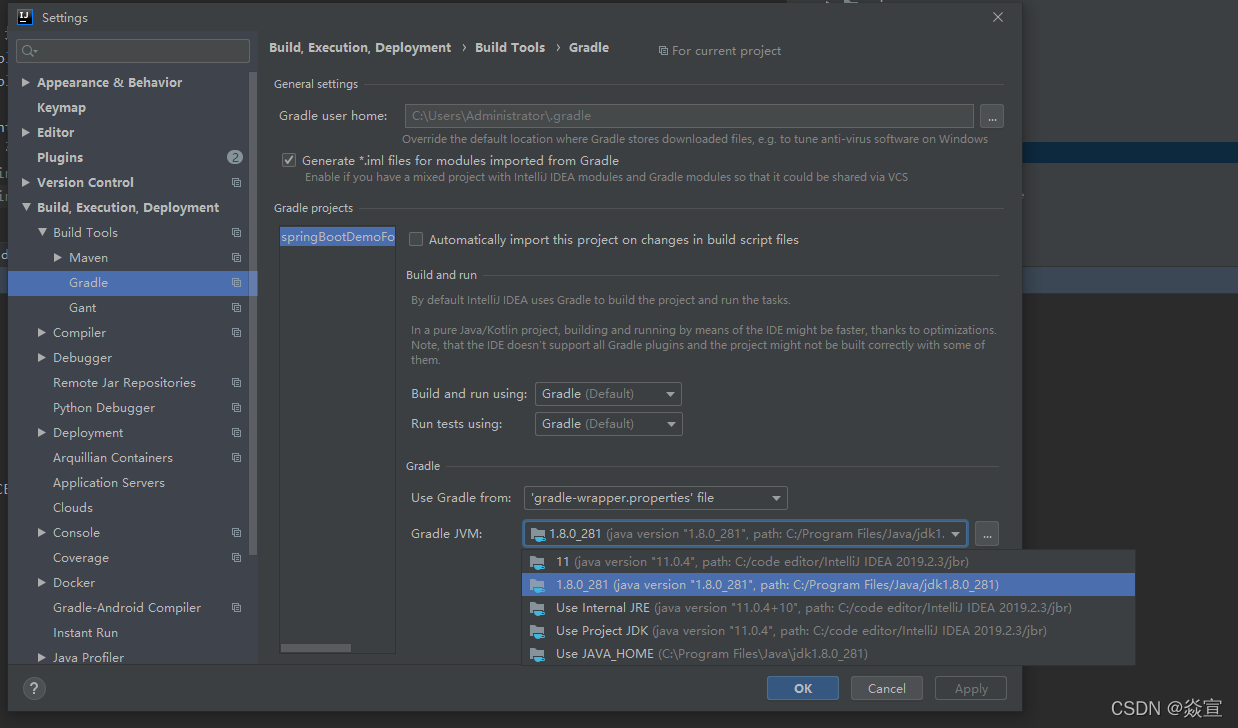This screenshot has height=728, width=1238.
Task: Click project-level icon beside Maven
Action: click(237, 258)
